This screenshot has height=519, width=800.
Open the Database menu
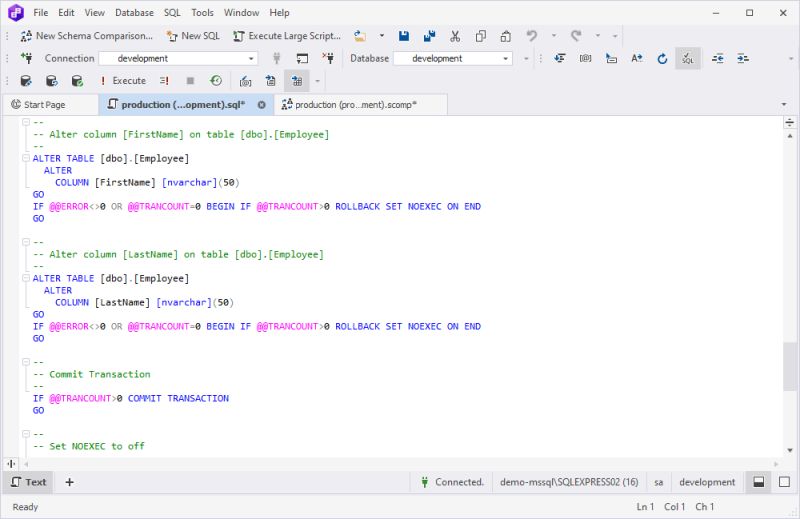tap(134, 13)
